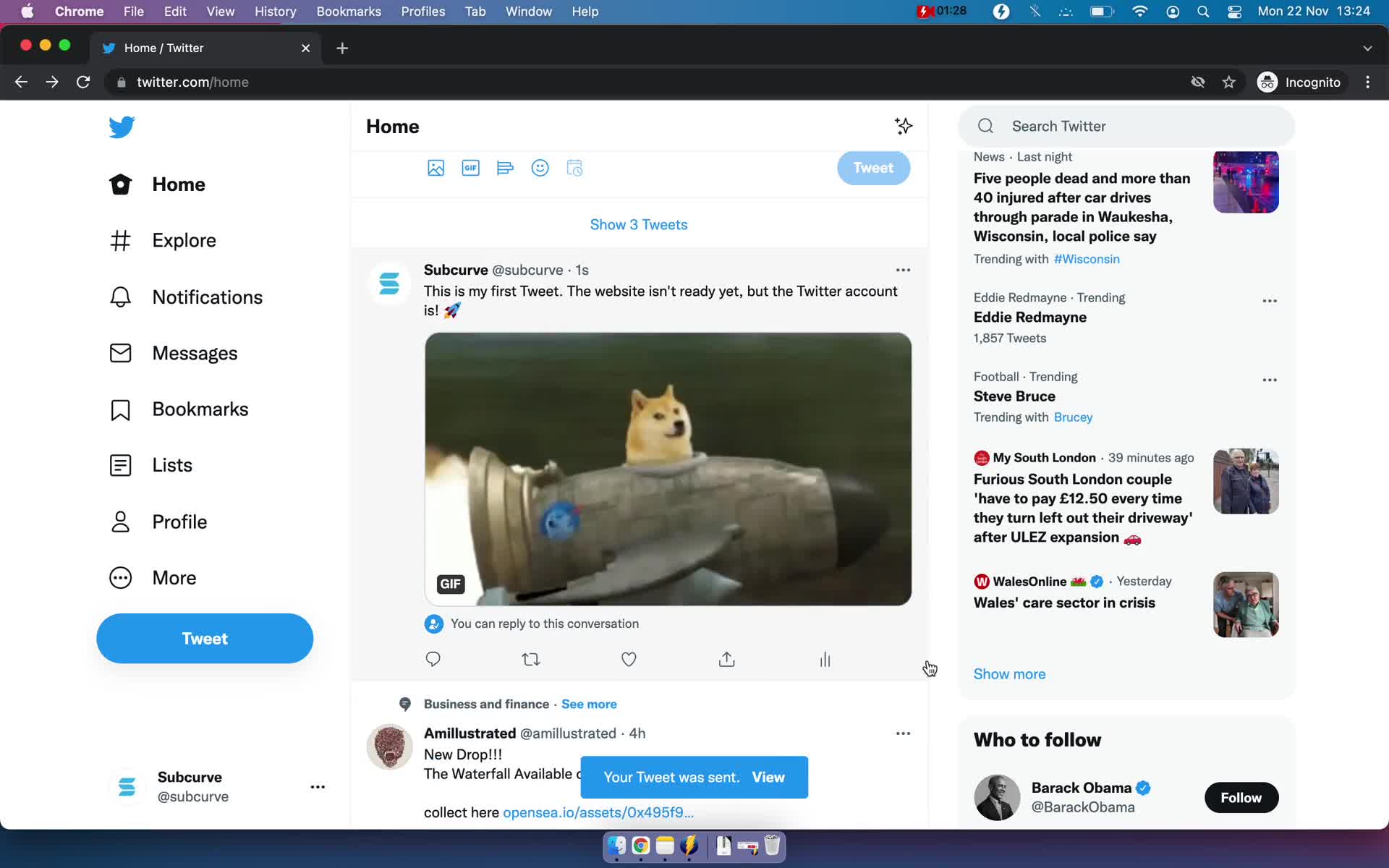Viewport: 1389px width, 868px height.
Task: Retweet the Subcurve tweet
Action: 531,659
